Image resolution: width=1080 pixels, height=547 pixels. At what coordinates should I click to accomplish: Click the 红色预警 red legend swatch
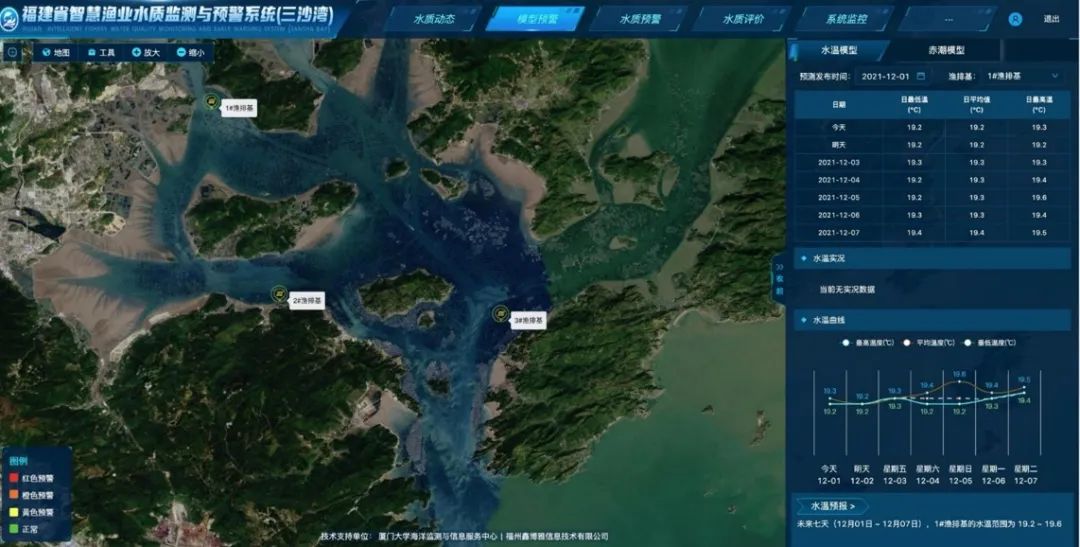pyautogui.click(x=12, y=478)
